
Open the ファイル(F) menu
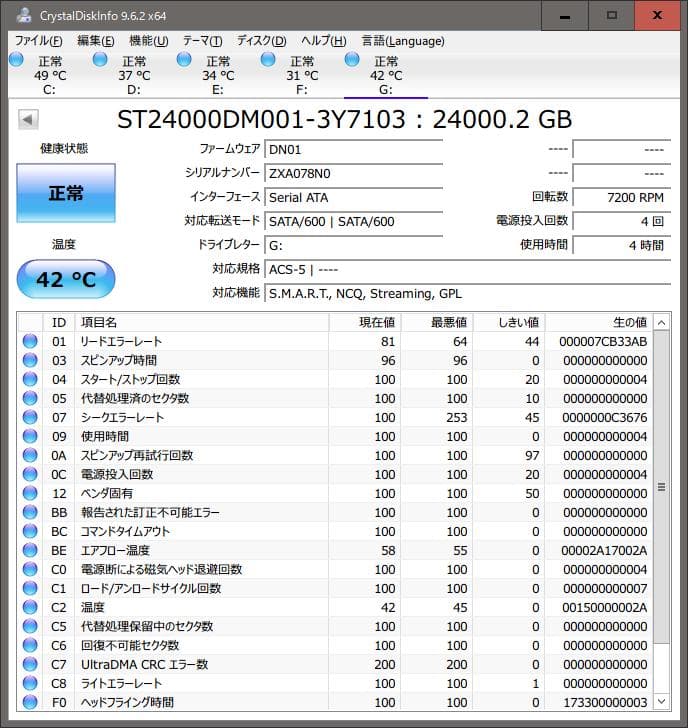point(39,41)
